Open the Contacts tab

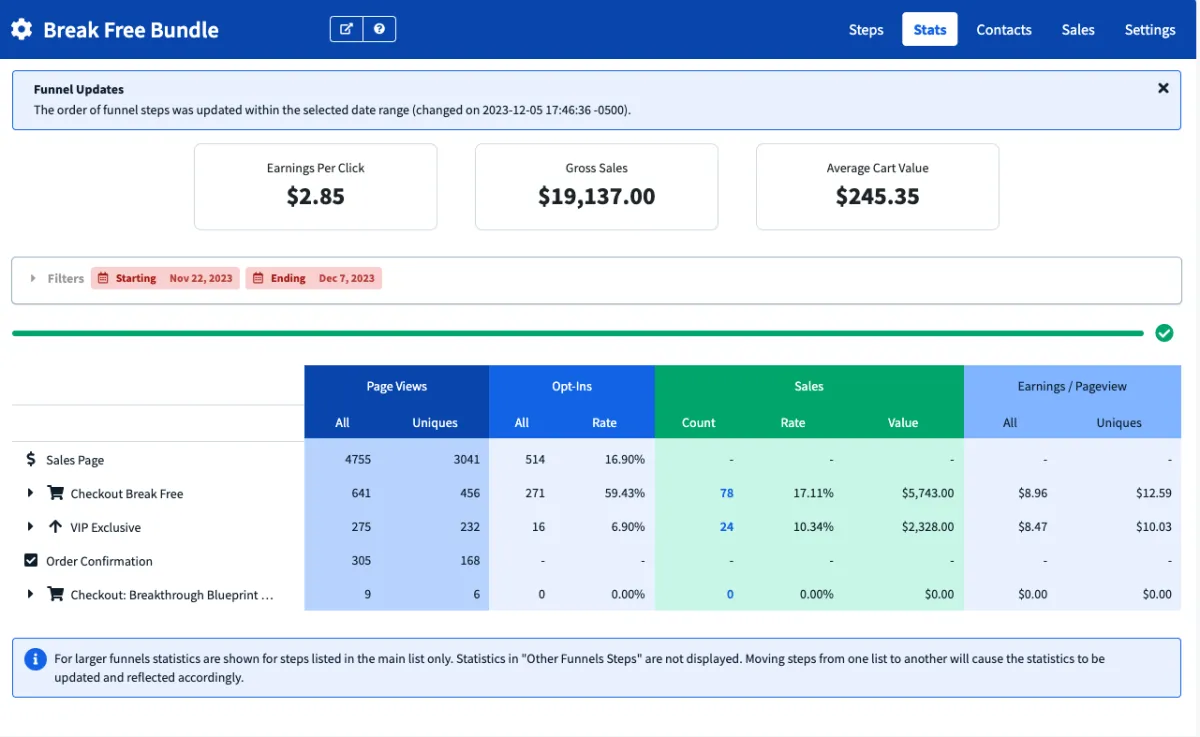pyautogui.click(x=1003, y=29)
